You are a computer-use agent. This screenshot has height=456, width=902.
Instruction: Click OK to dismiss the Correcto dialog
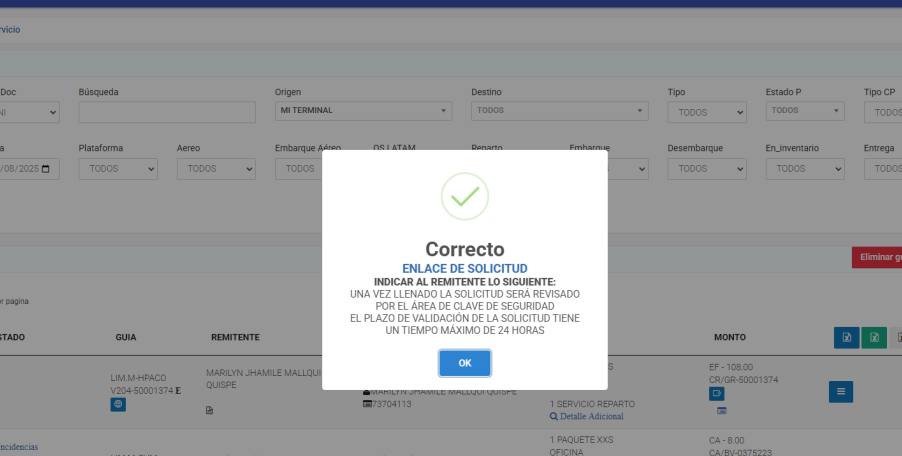click(464, 363)
